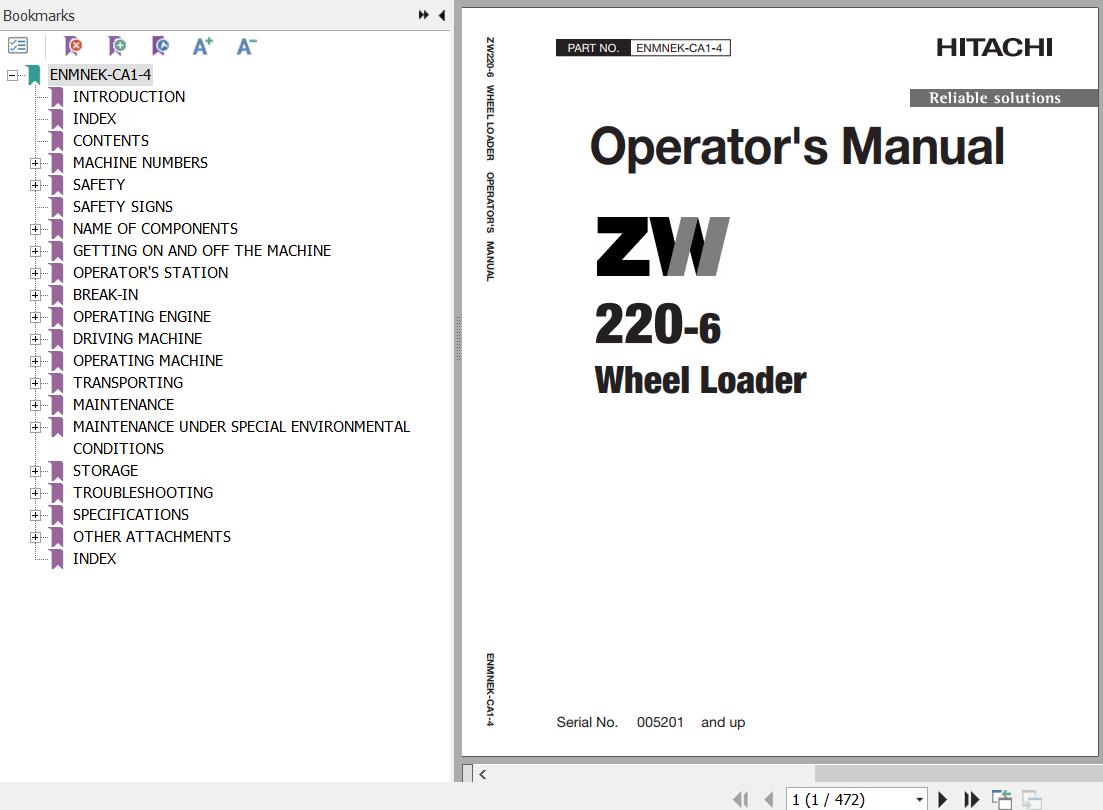Expand the MAINTENANCE bookmark

pos(35,405)
